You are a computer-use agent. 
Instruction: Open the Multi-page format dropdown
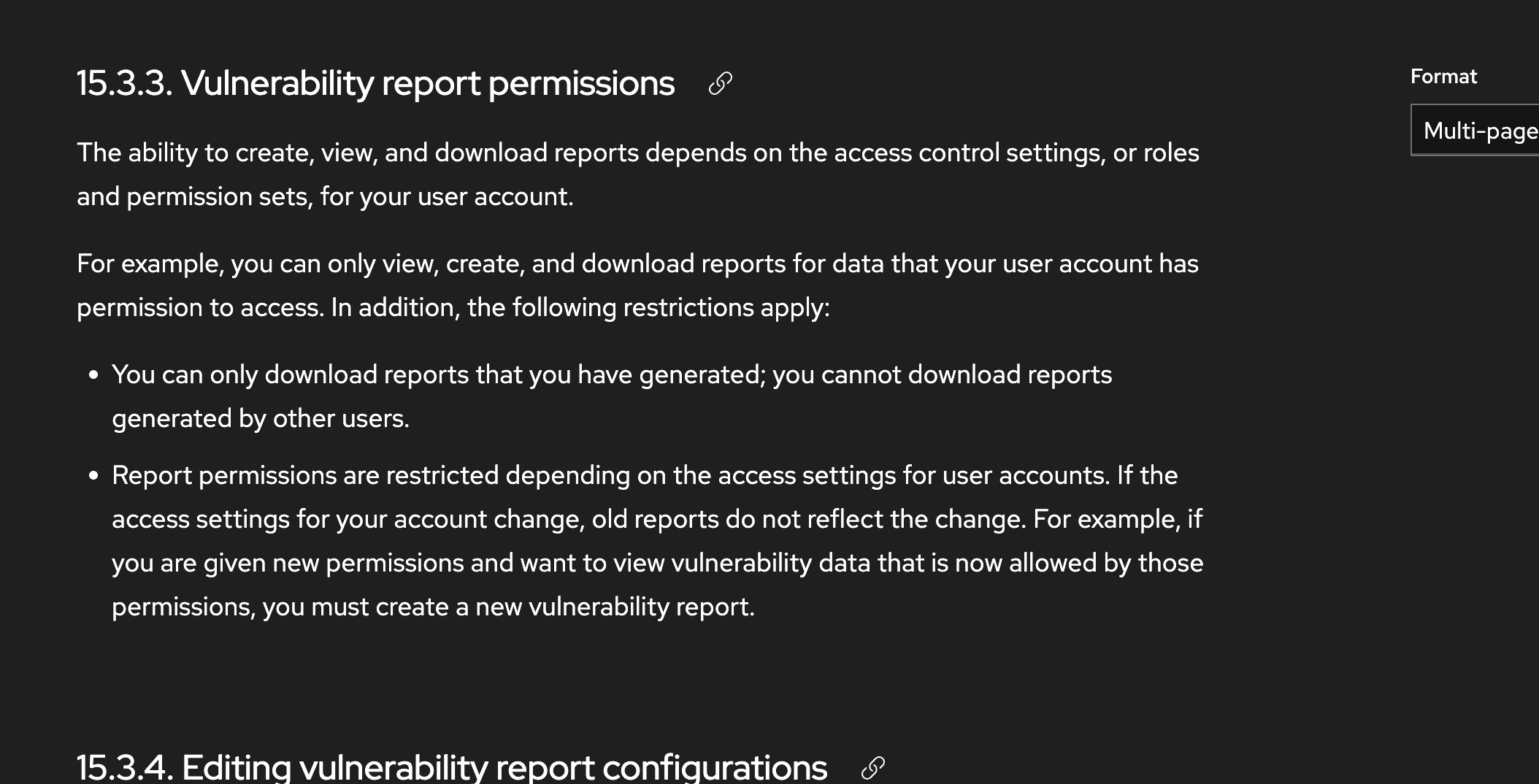1479,131
